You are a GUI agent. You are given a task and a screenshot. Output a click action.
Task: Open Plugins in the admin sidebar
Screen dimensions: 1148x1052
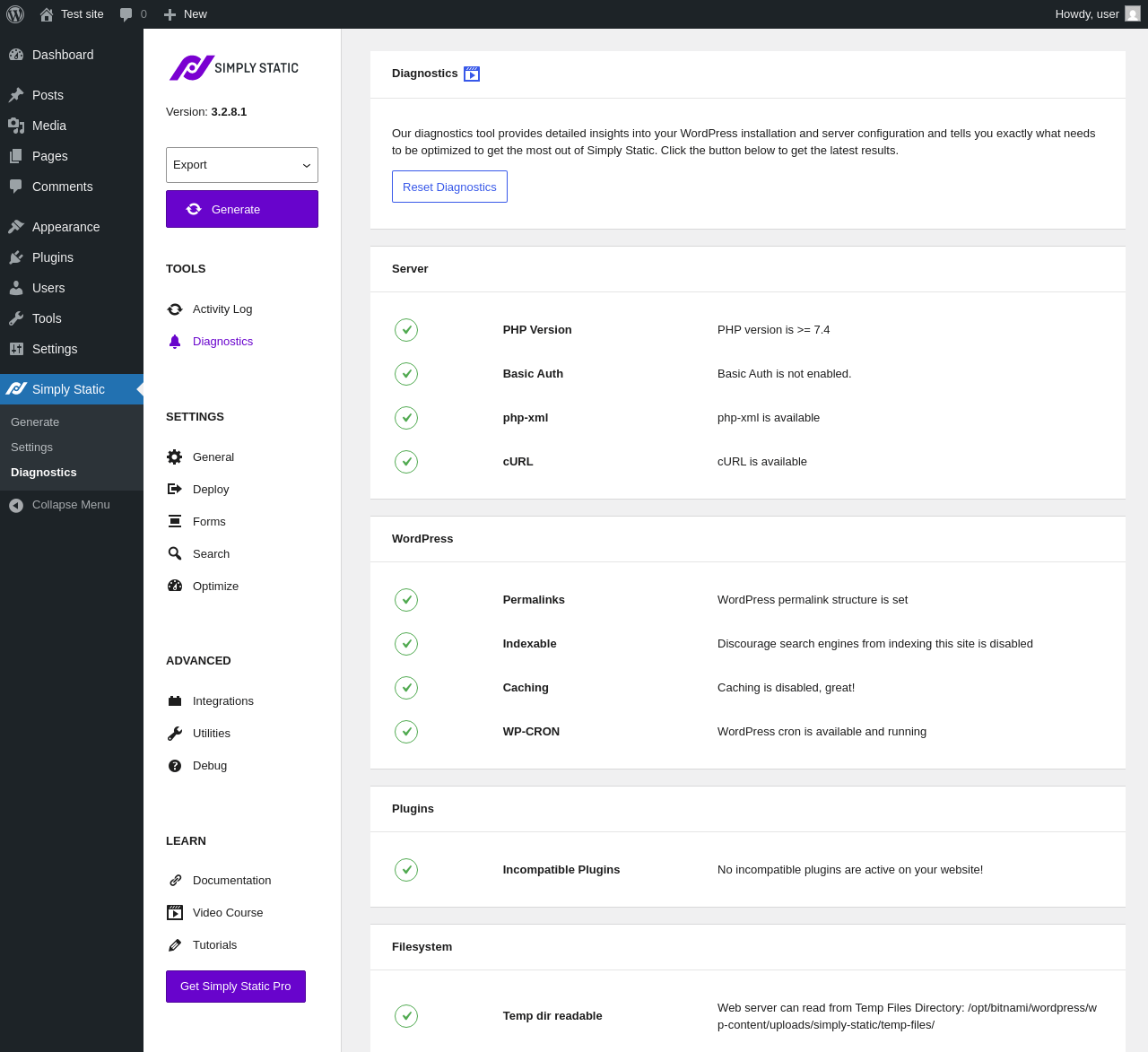53,257
